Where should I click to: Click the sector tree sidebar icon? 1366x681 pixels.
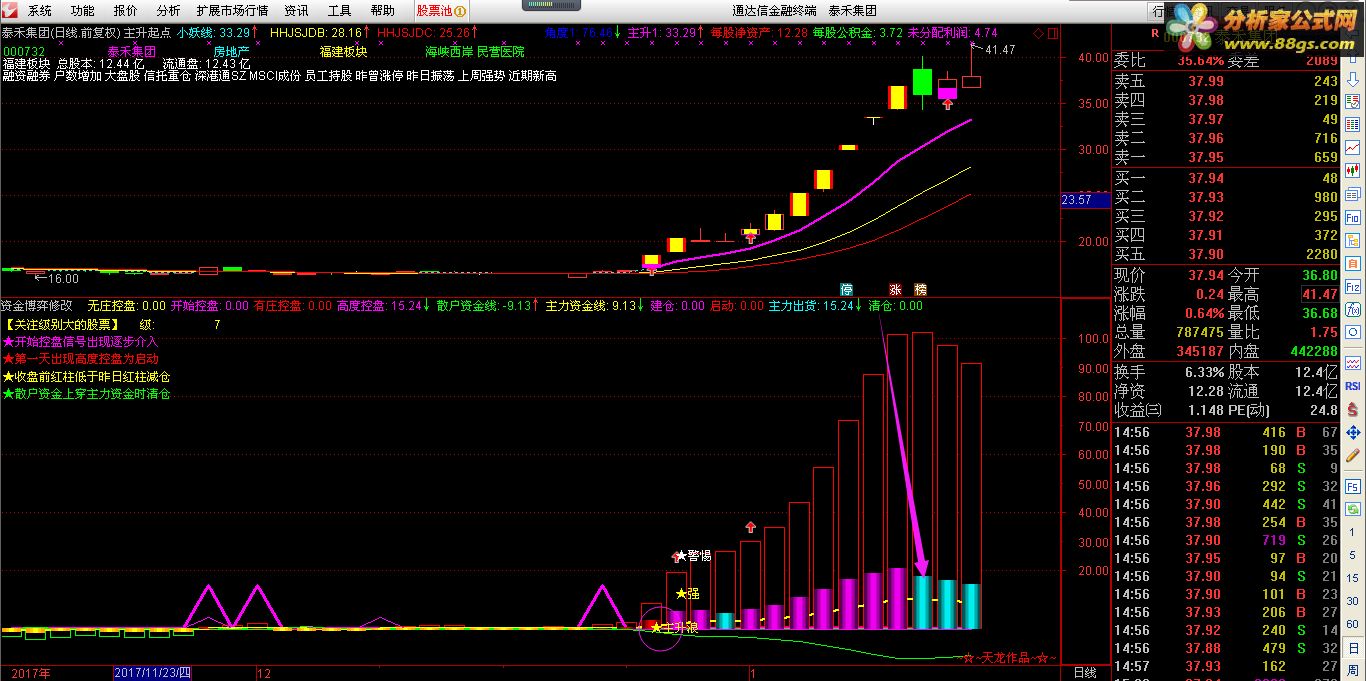coord(1353,239)
